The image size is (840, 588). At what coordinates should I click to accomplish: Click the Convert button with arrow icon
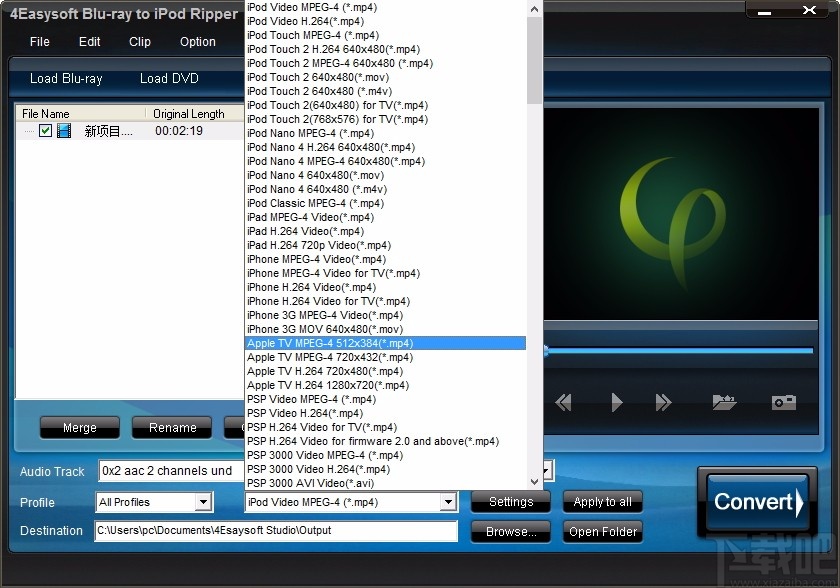pyautogui.click(x=756, y=502)
